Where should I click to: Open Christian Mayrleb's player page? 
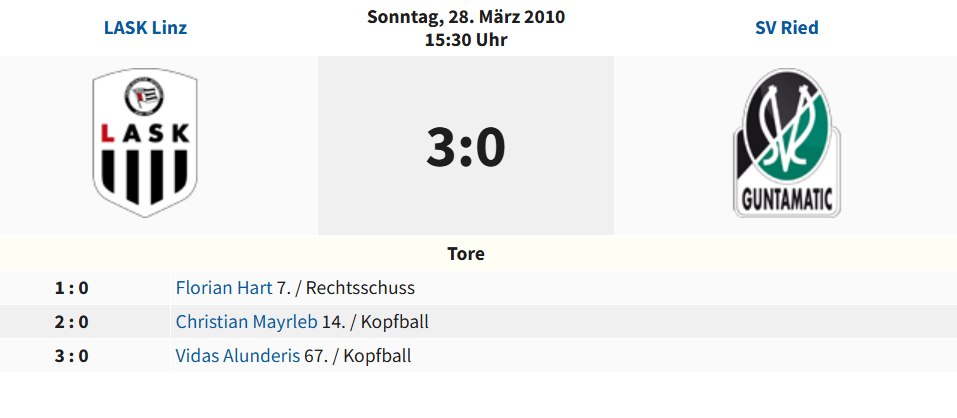246,322
